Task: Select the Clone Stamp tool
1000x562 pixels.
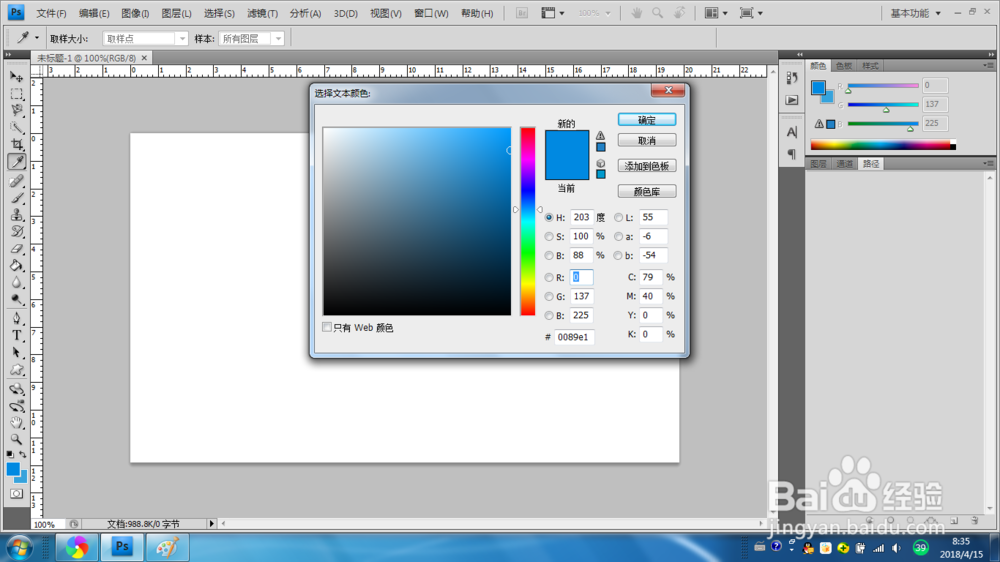Action: (x=17, y=215)
